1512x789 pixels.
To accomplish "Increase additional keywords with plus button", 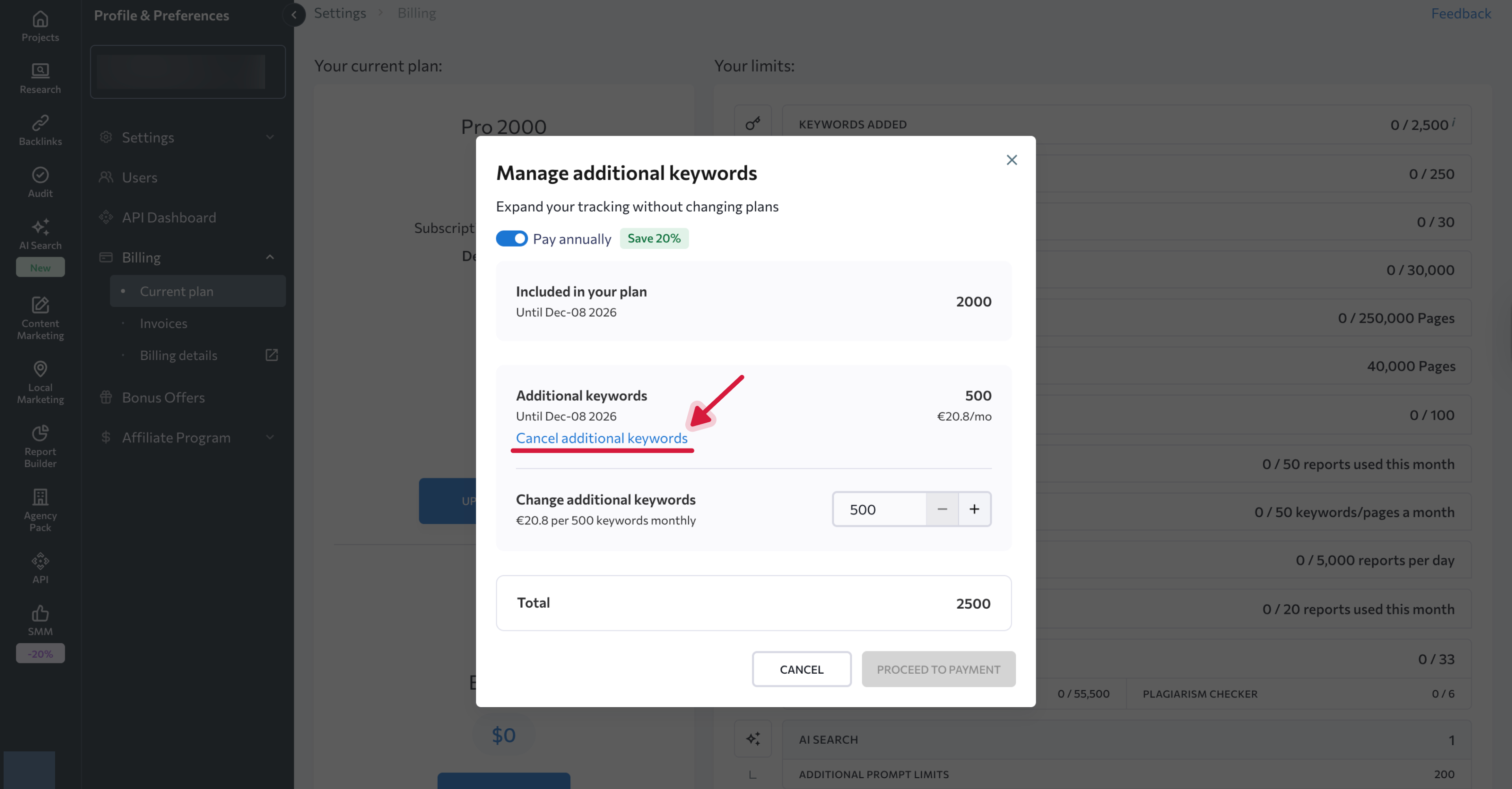I will [975, 509].
